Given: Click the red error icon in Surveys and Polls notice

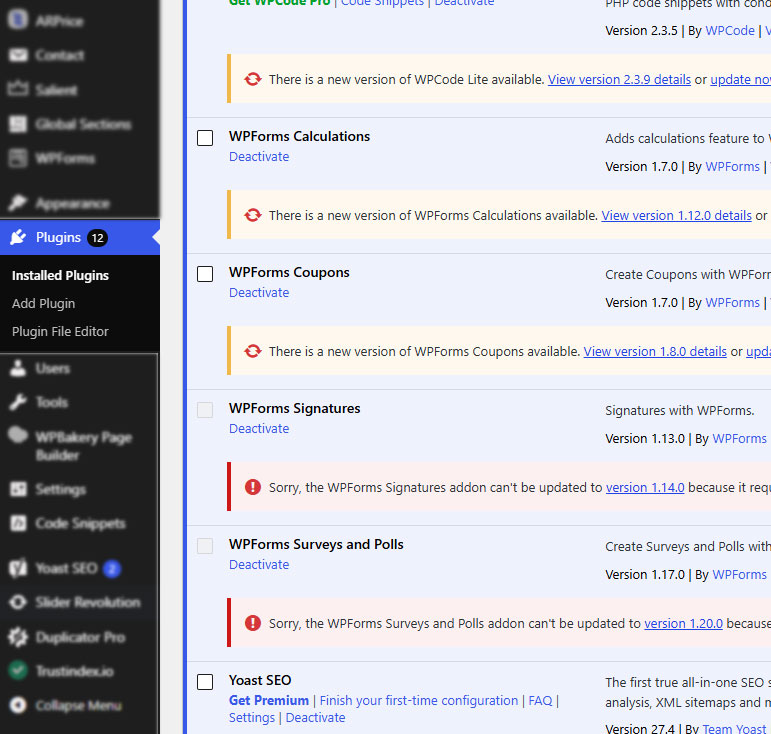Looking at the screenshot, I should pos(253,623).
